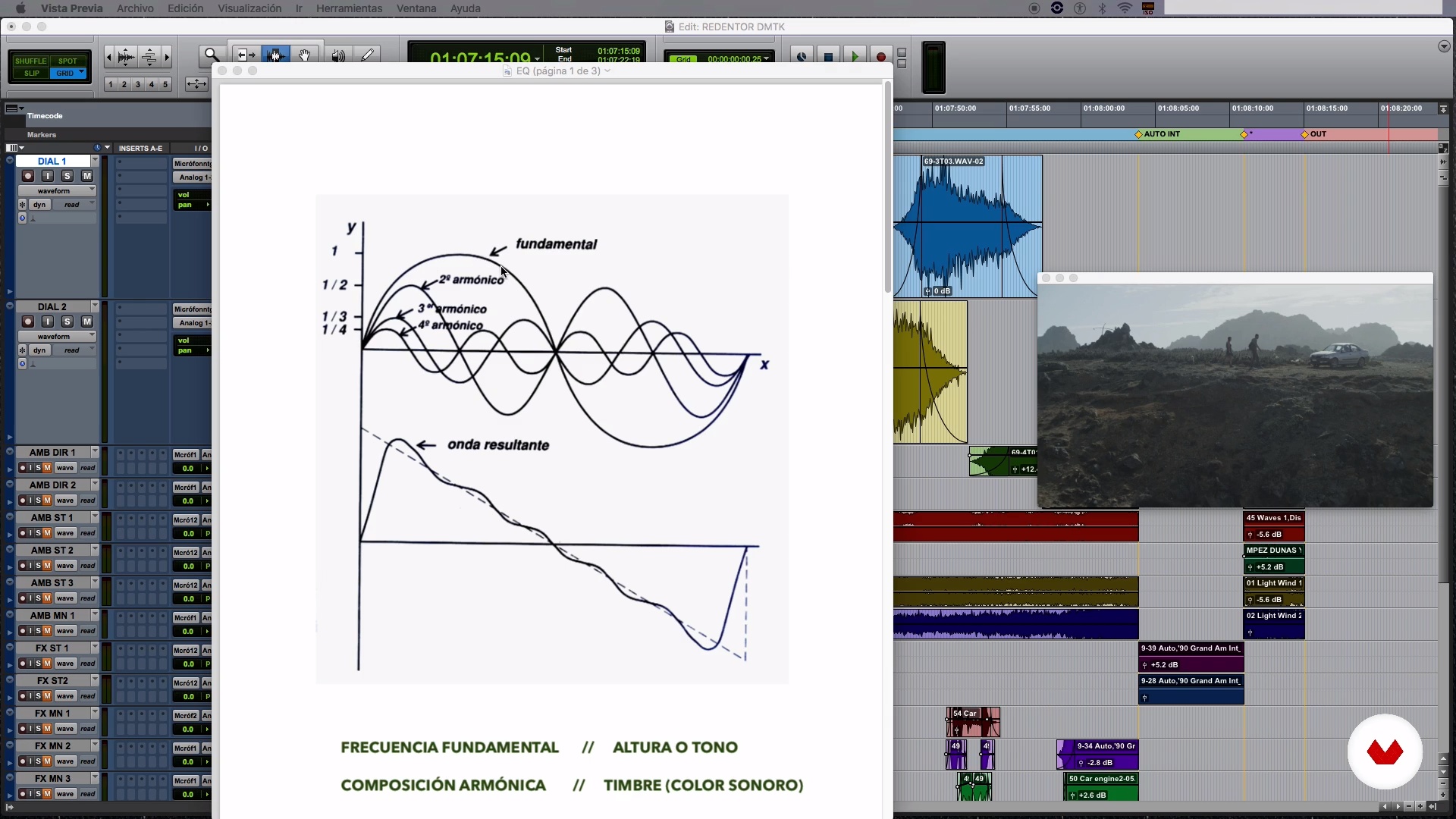This screenshot has height=819, width=1456.
Task: Open DIAL 1 track name dropdown arrow
Action: pos(95,161)
